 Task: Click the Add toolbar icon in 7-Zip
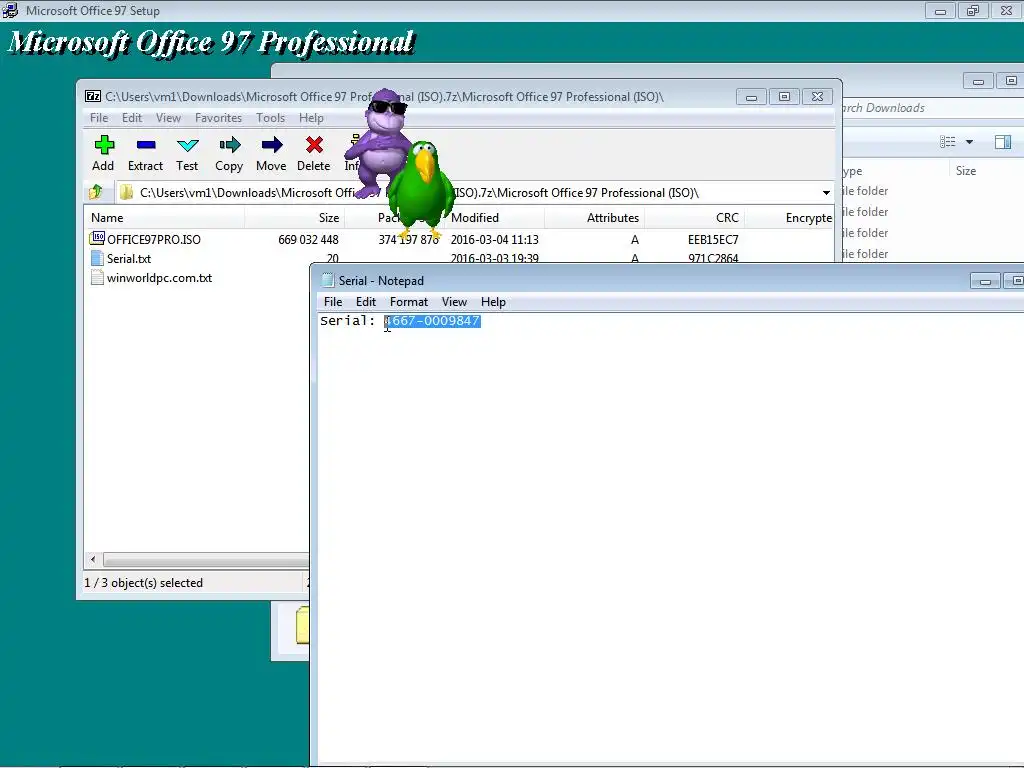click(x=104, y=144)
